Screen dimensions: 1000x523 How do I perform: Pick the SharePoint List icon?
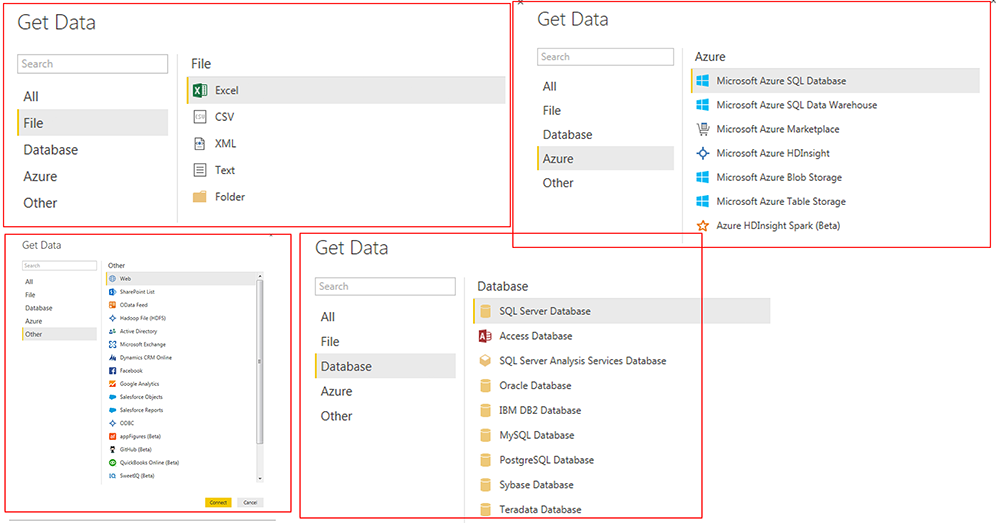click(x=112, y=292)
